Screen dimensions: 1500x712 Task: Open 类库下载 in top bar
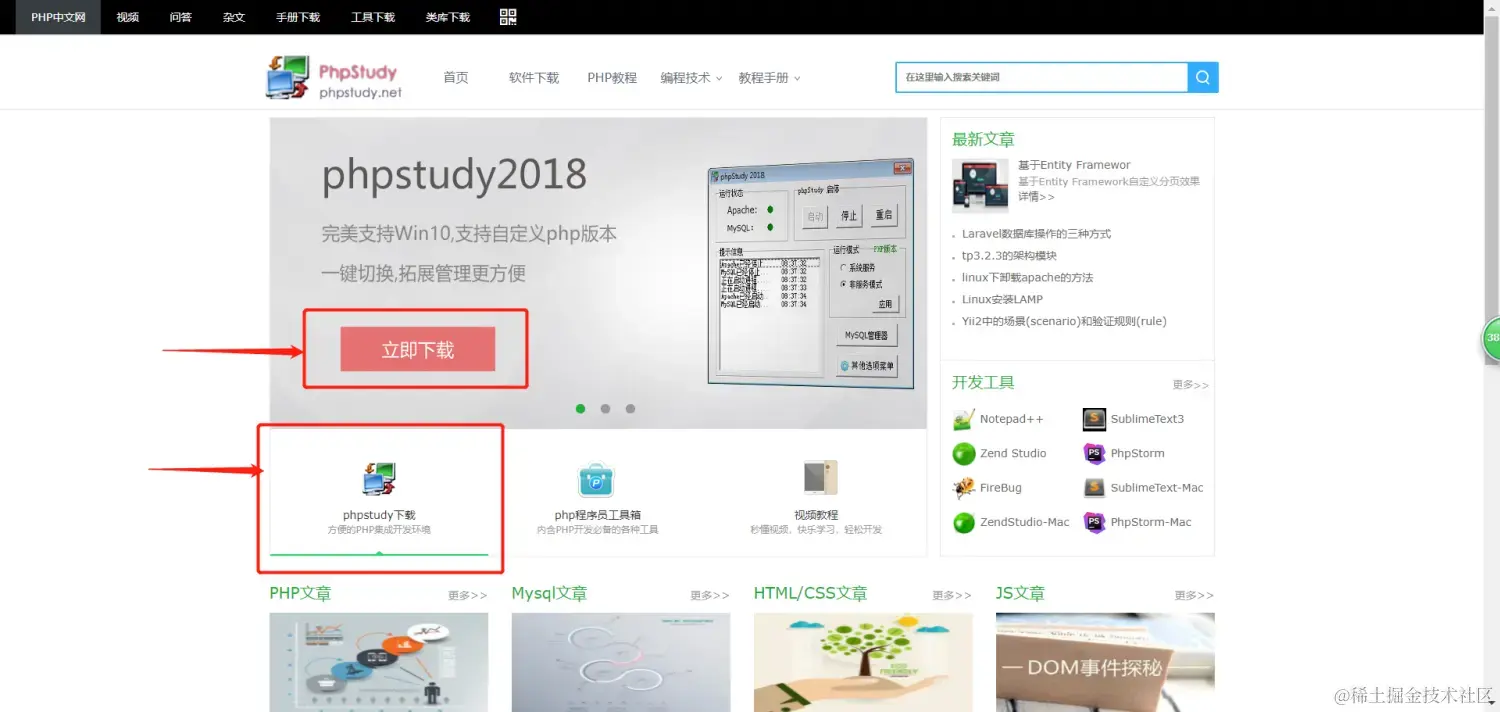pyautogui.click(x=447, y=17)
